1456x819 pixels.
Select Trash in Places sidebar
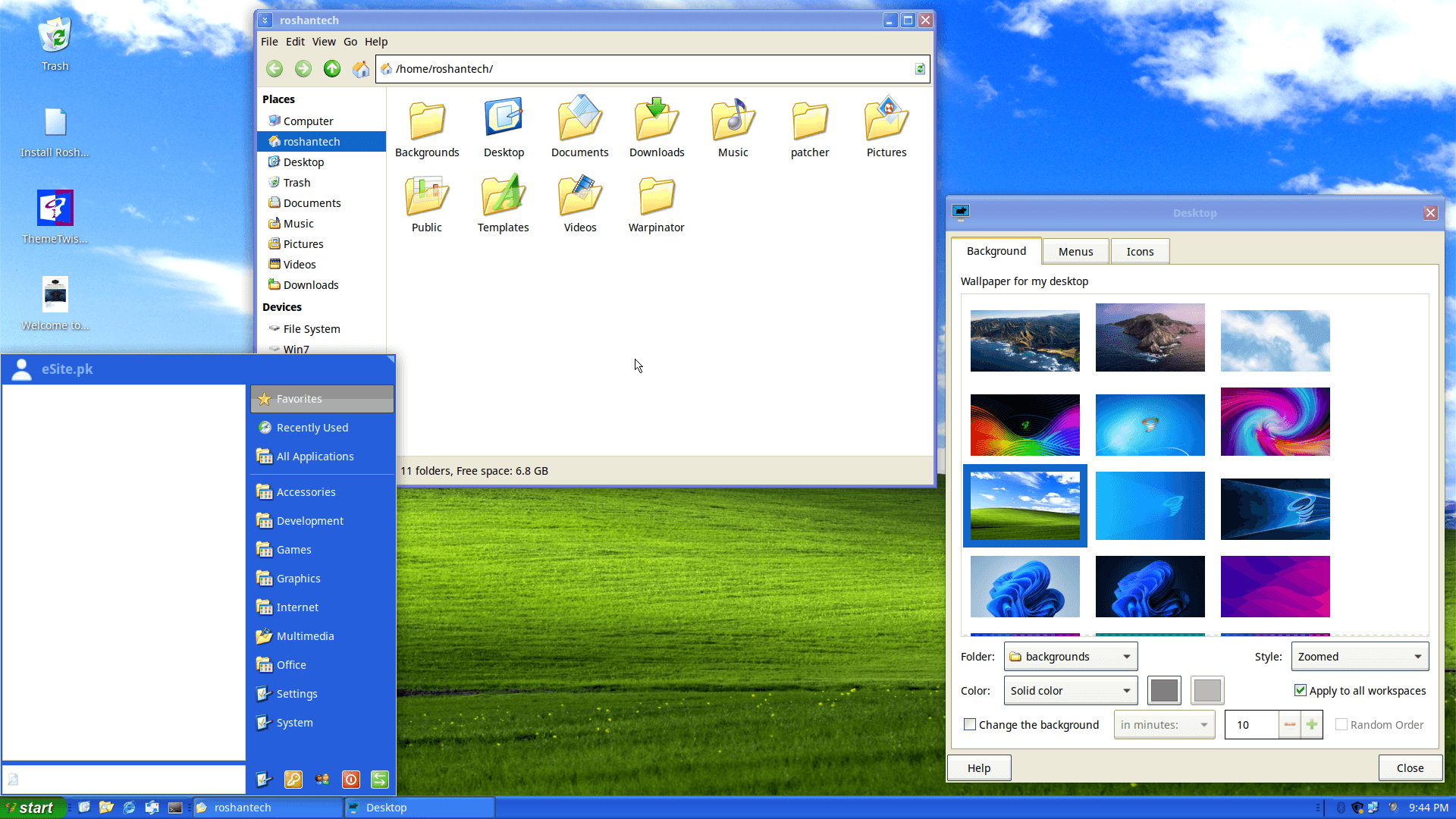[x=322, y=183]
